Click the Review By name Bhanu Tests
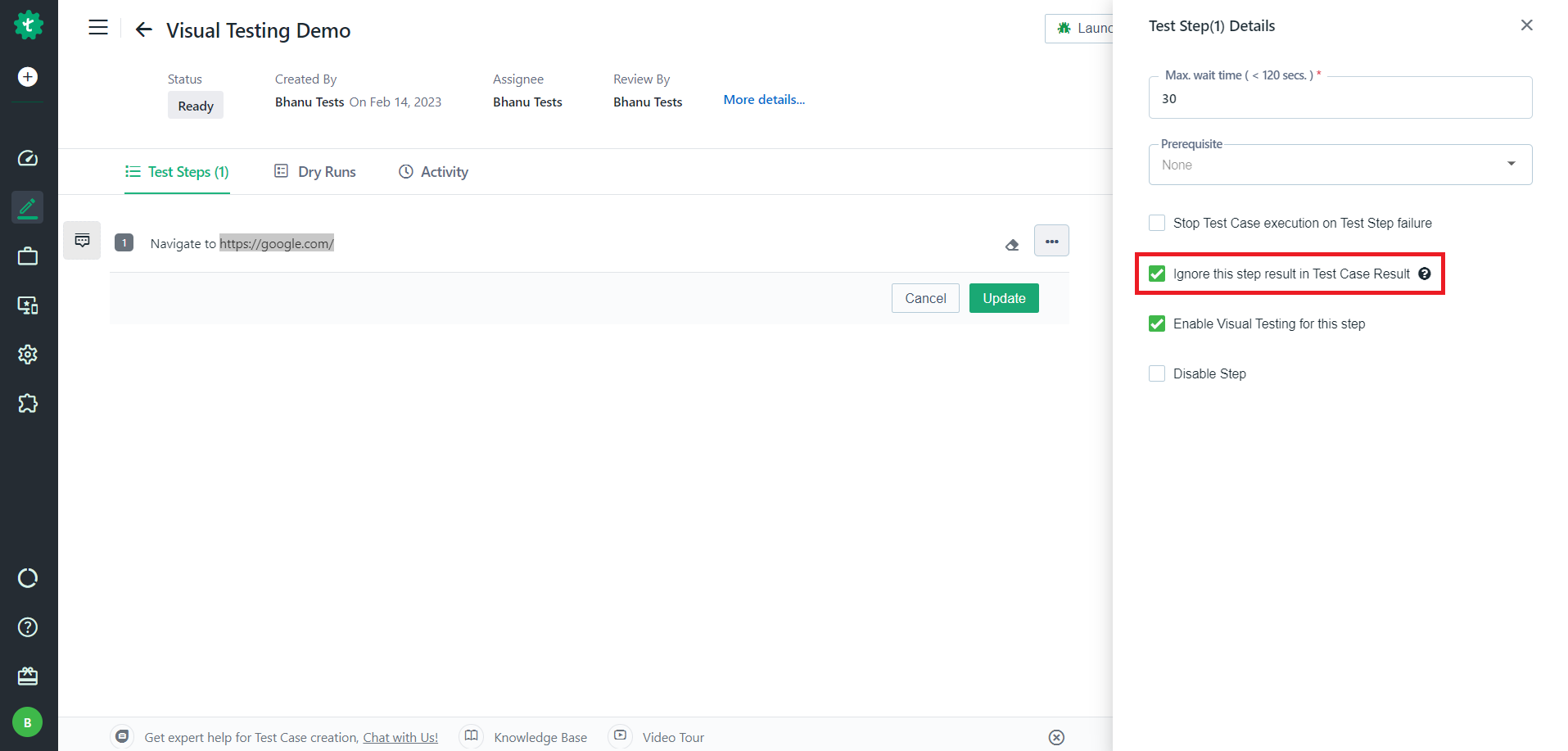 click(x=648, y=102)
